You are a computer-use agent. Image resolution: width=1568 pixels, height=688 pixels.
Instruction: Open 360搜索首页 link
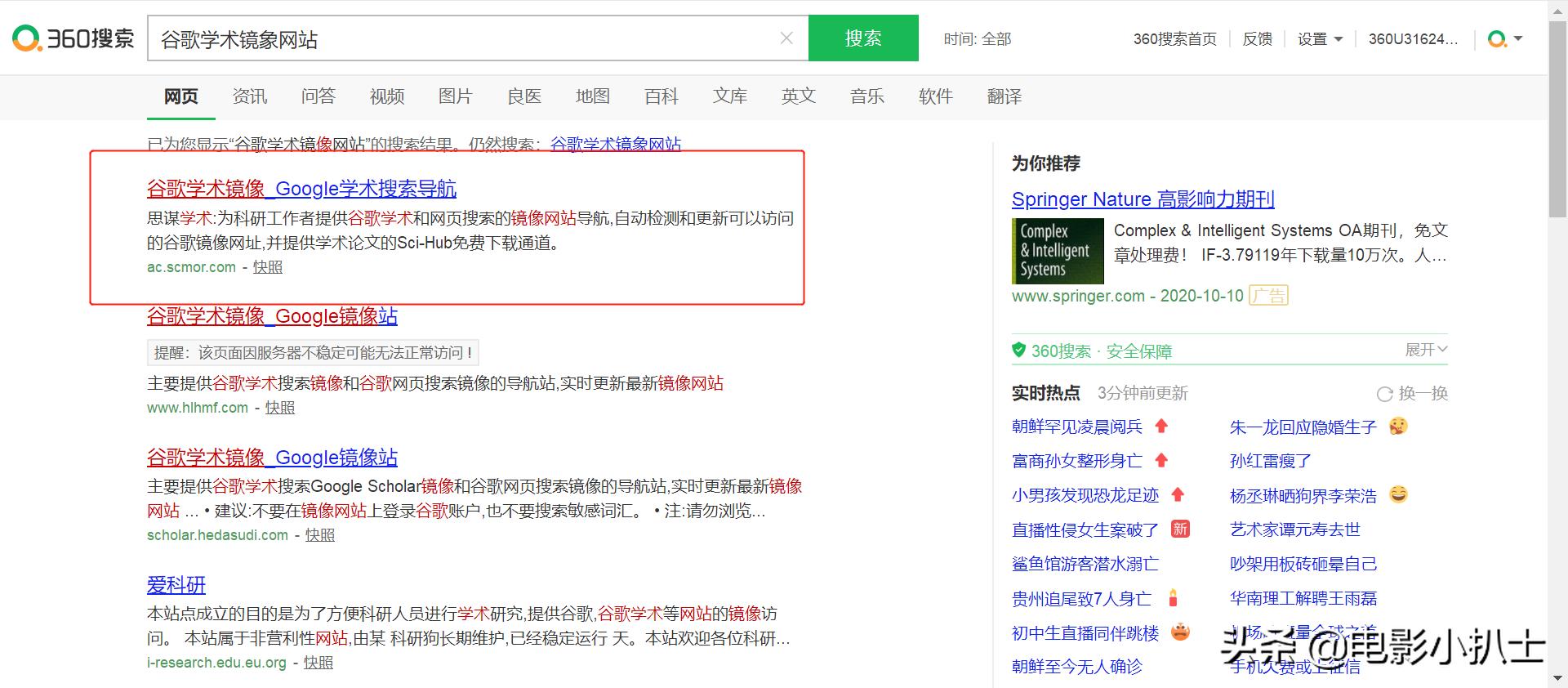click(x=1174, y=39)
